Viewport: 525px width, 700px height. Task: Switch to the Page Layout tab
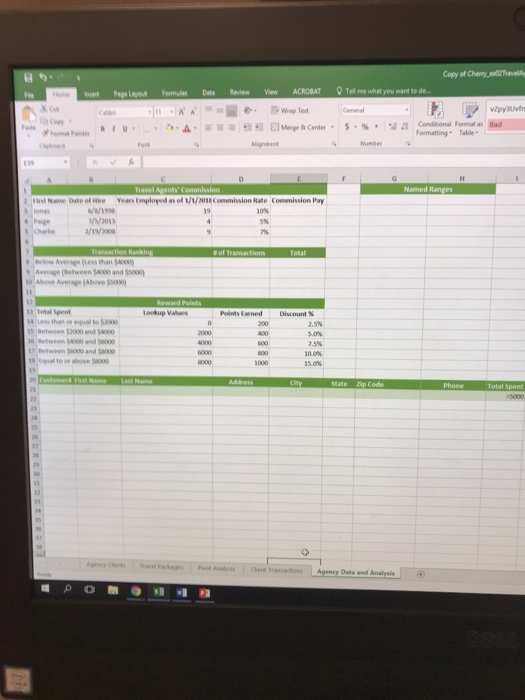point(130,94)
